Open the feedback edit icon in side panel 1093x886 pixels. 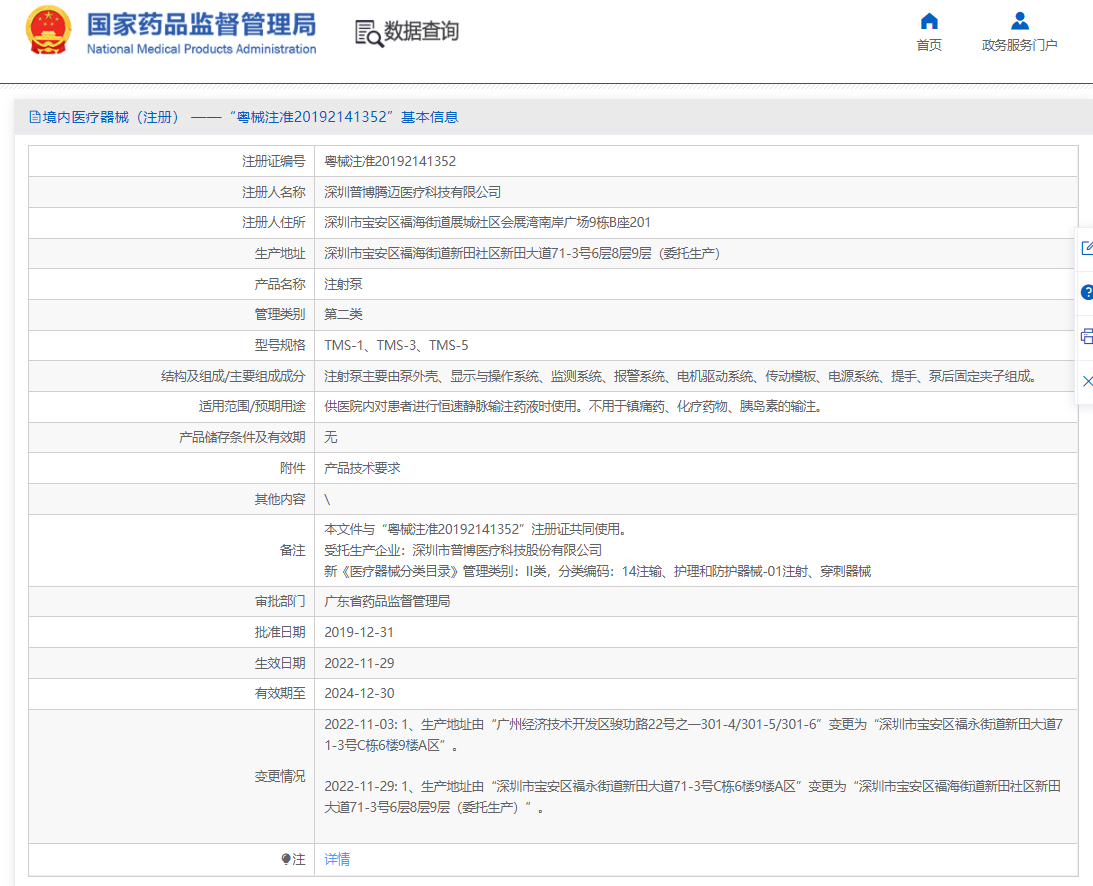tap(1087, 247)
